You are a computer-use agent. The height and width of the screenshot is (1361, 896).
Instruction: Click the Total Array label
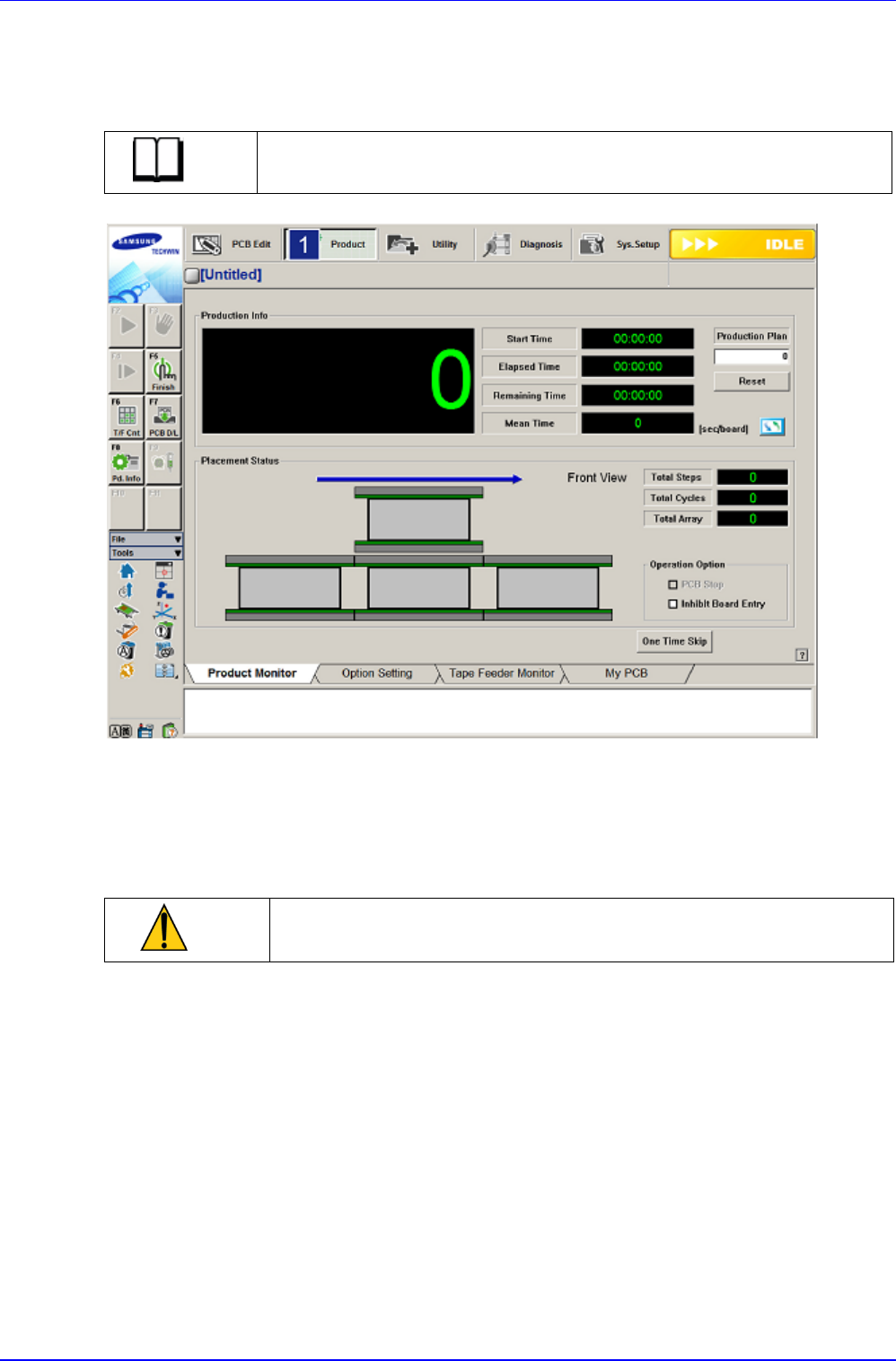[678, 519]
